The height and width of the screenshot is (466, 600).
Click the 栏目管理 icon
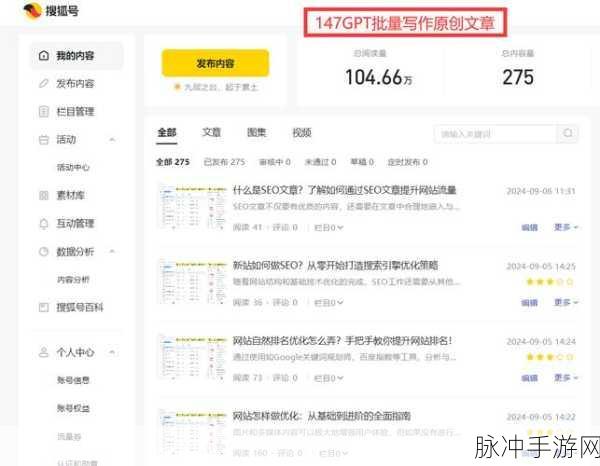click(44, 111)
